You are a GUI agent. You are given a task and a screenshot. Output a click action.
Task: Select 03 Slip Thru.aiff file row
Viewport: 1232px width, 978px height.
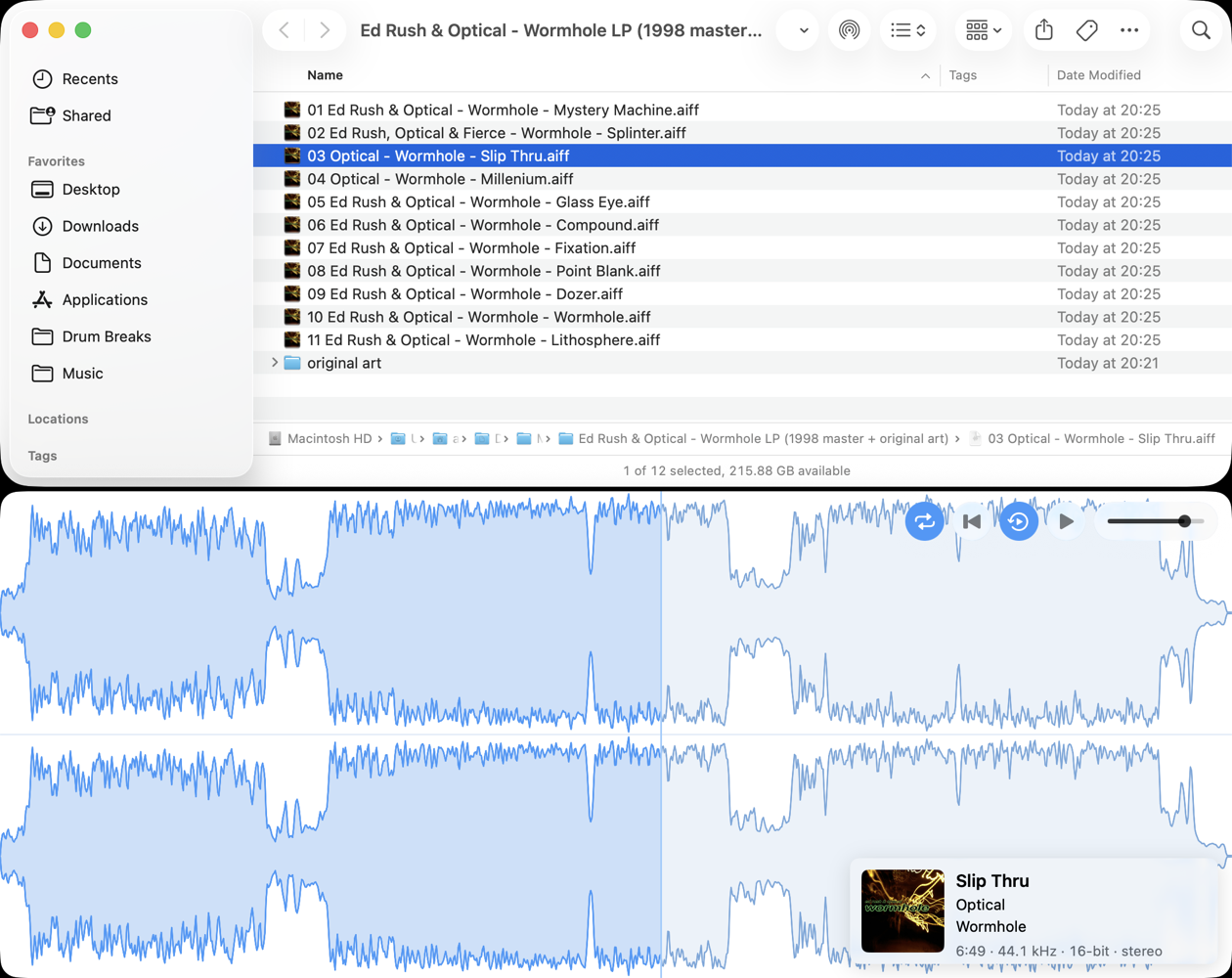click(742, 156)
